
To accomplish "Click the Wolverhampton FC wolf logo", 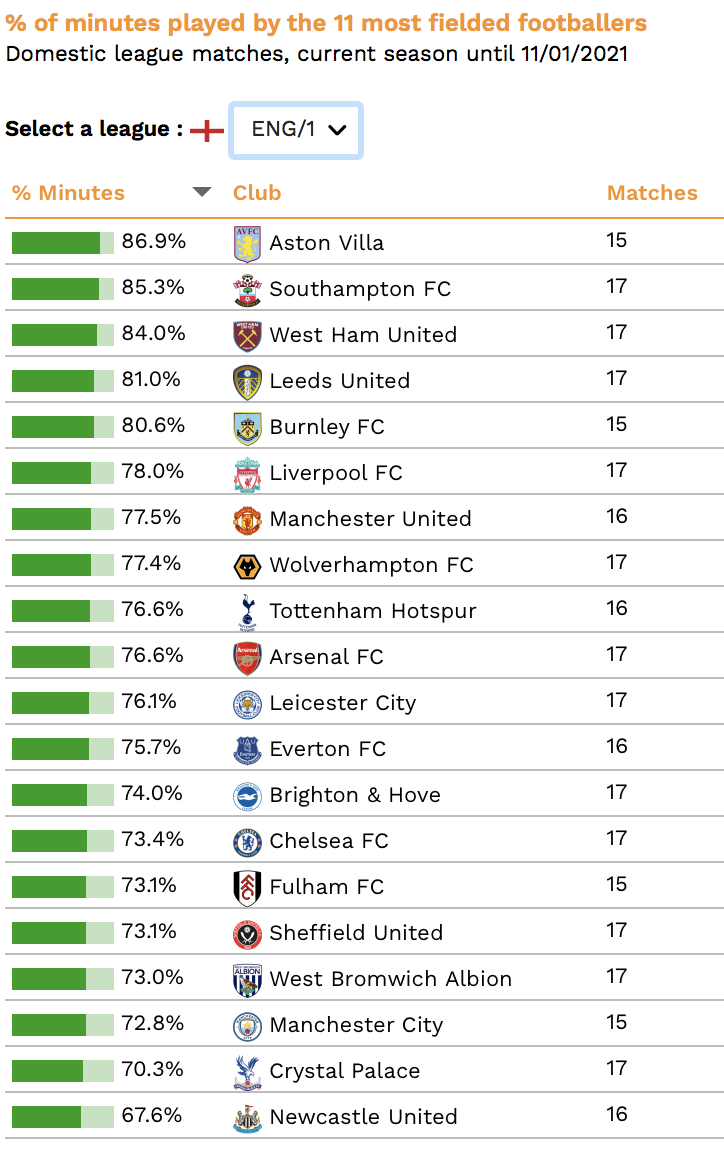I will tap(247, 567).
